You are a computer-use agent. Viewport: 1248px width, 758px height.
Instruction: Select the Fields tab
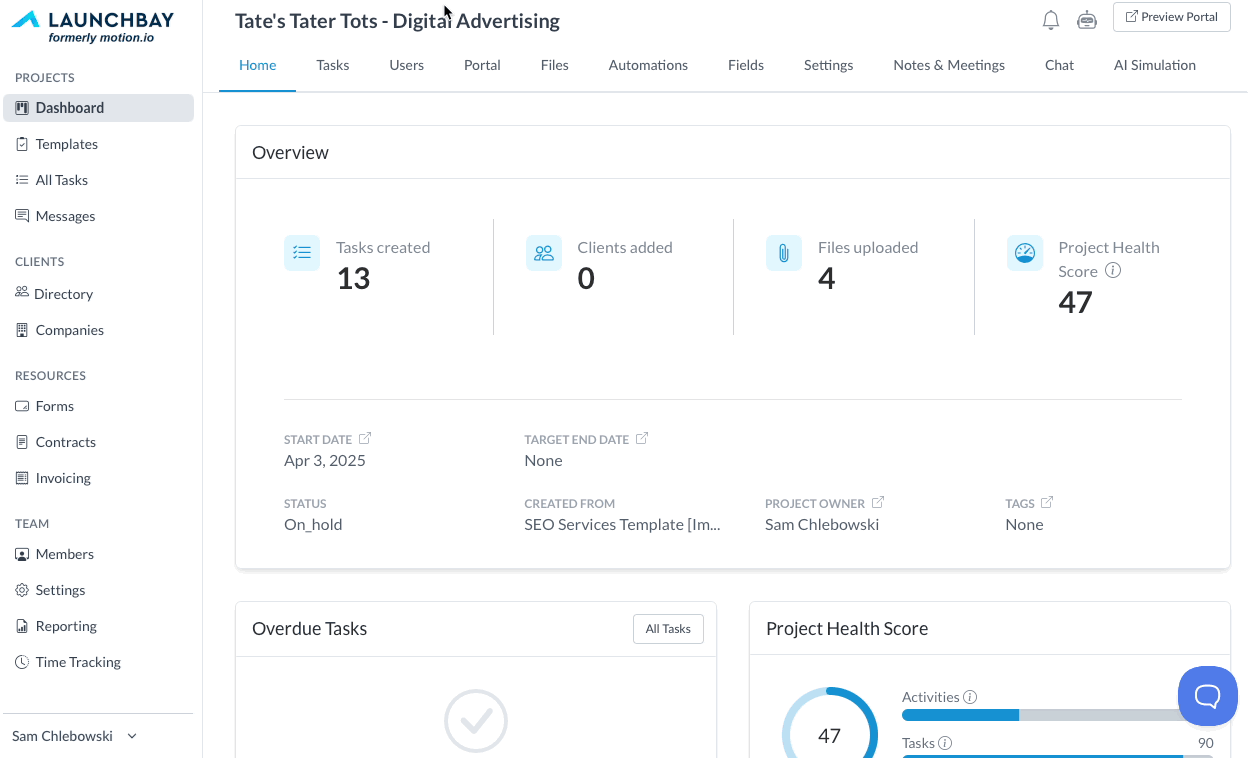tap(746, 65)
